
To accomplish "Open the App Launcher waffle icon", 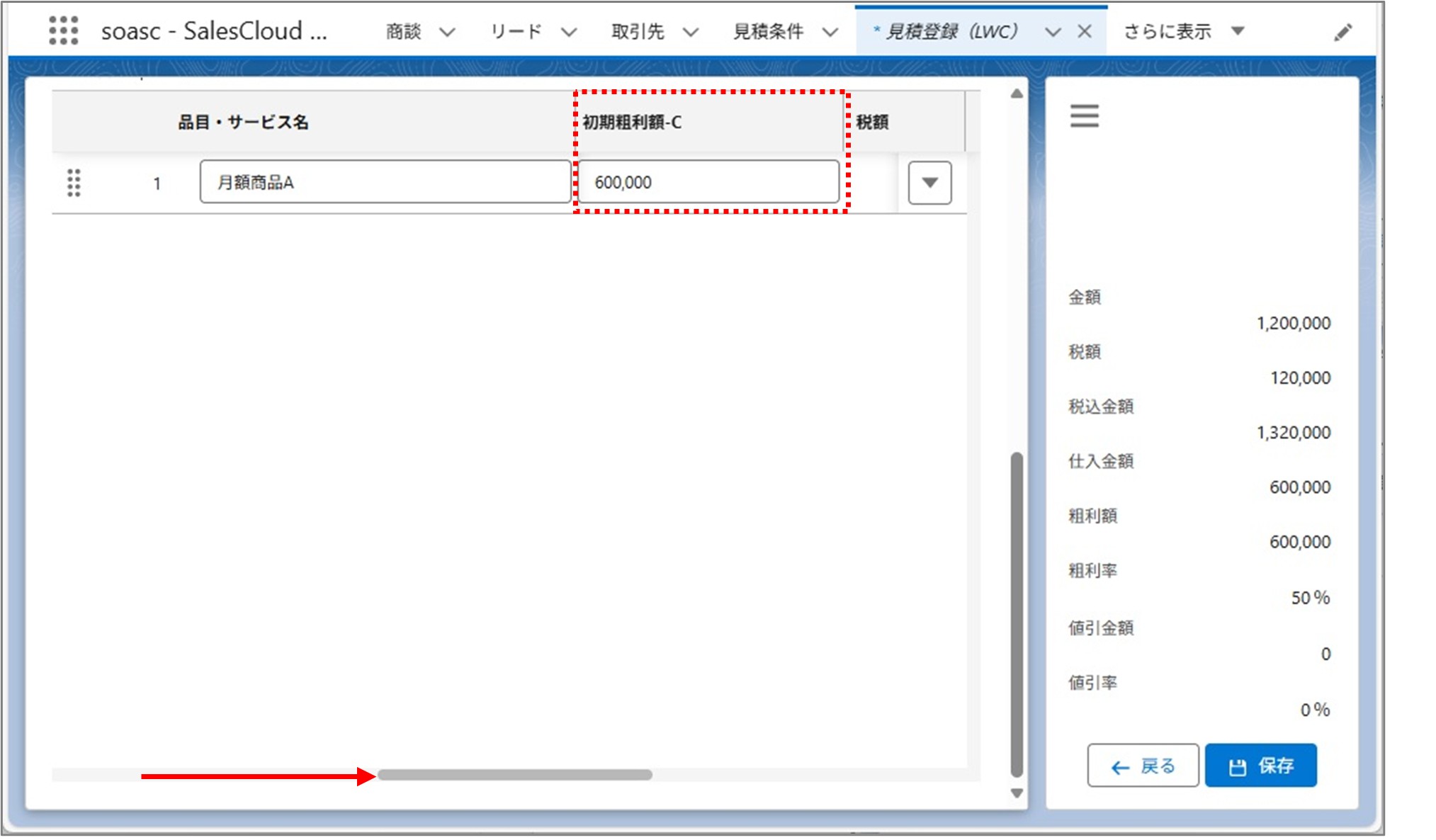I will [64, 30].
